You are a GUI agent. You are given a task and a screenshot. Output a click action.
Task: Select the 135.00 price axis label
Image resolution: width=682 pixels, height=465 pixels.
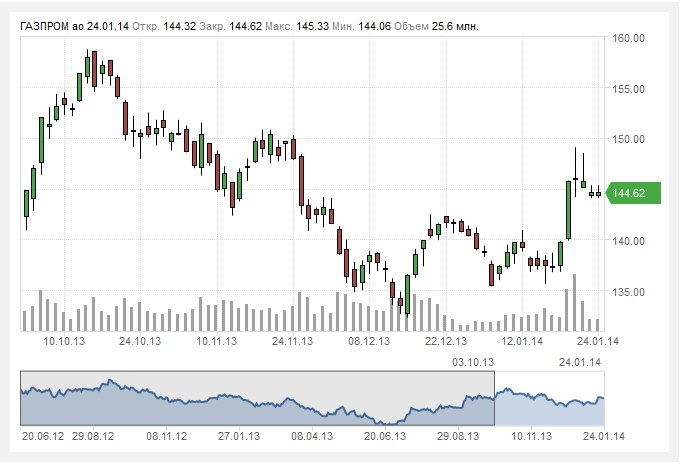[629, 291]
